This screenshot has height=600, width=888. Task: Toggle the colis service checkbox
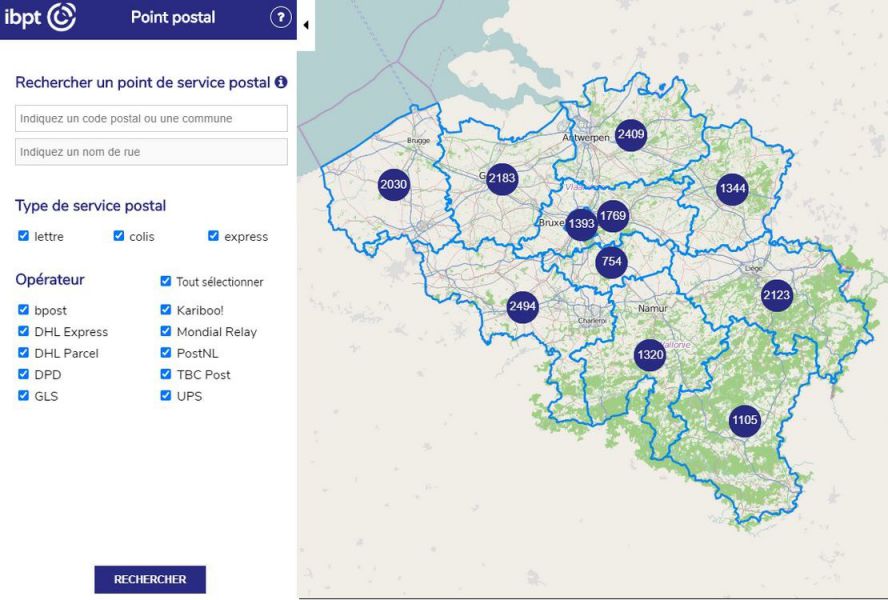pos(119,237)
